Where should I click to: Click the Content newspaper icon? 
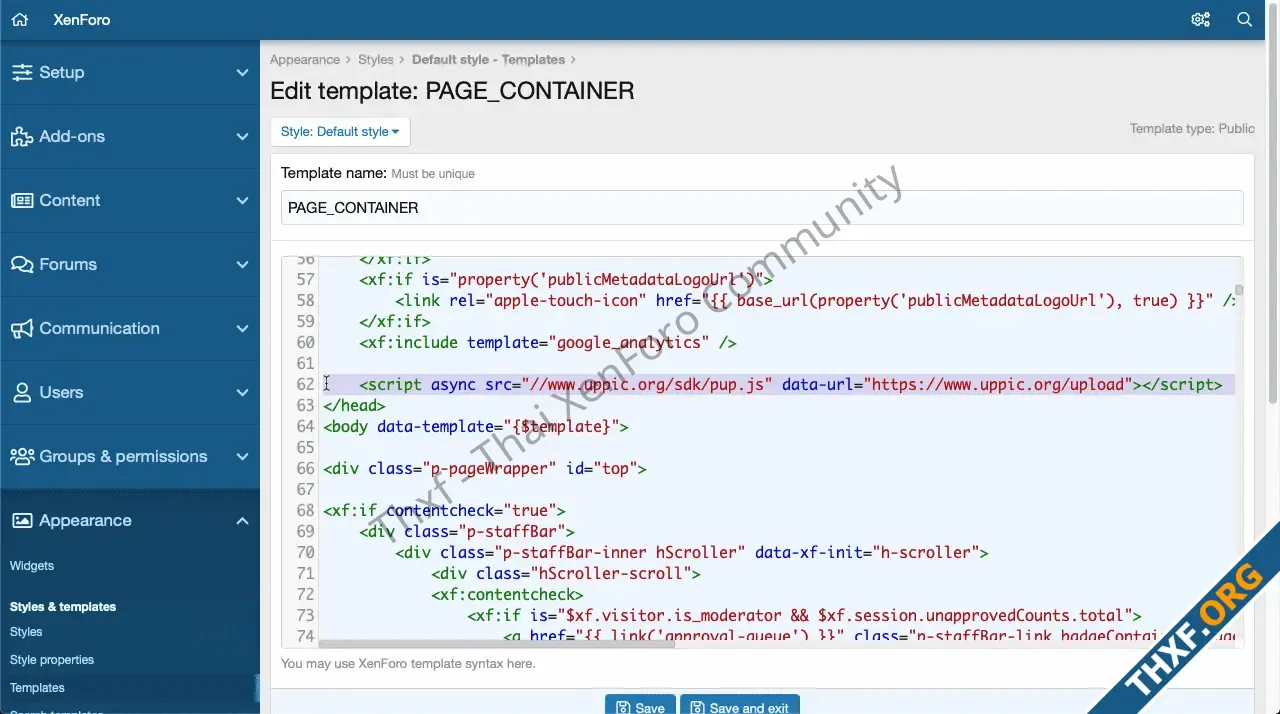[x=21, y=201]
